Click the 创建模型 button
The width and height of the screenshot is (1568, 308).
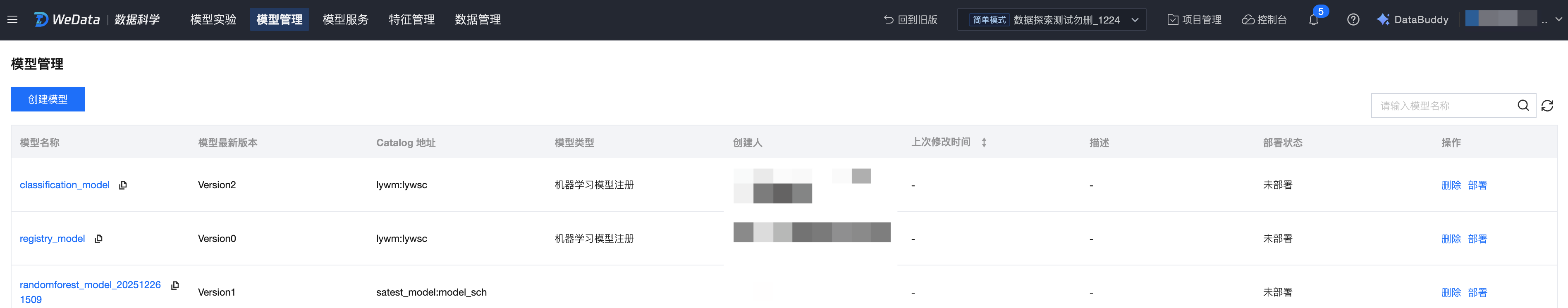click(48, 99)
